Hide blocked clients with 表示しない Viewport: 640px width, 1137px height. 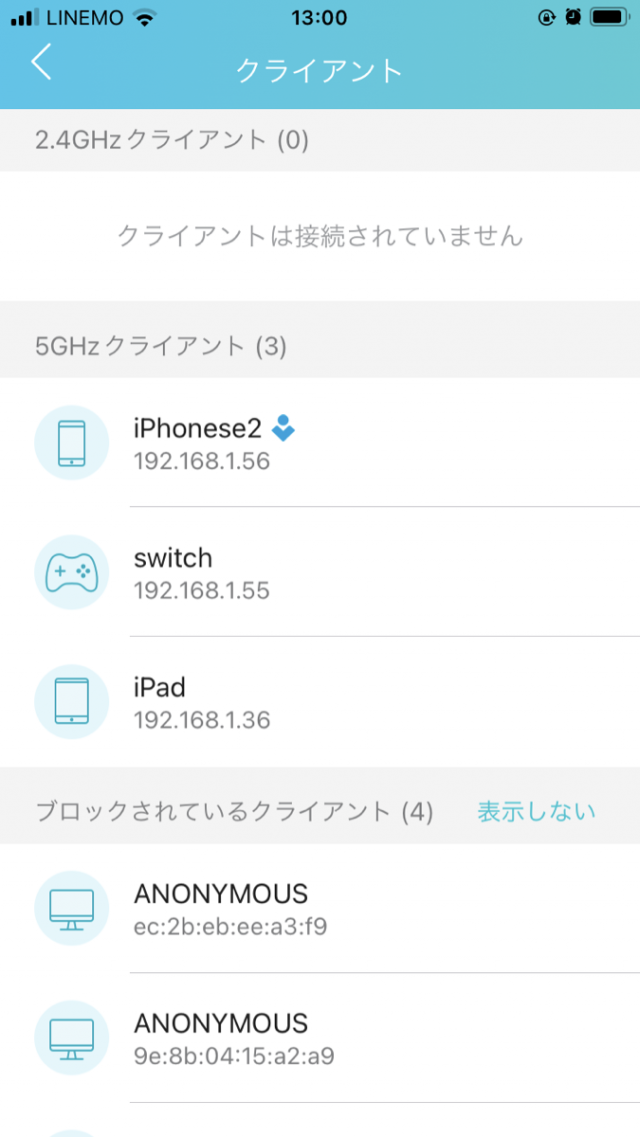coord(536,811)
